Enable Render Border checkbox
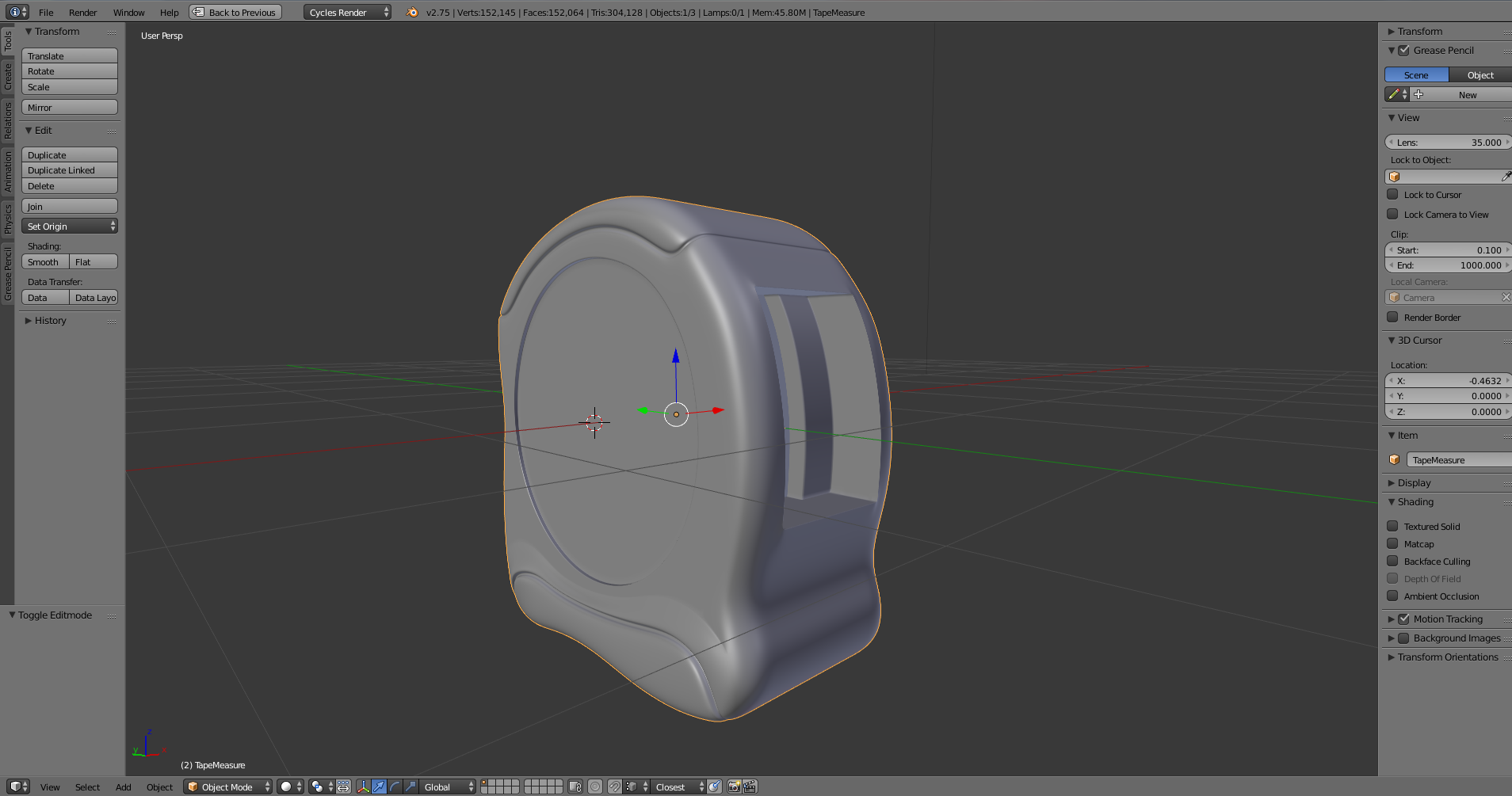Image resolution: width=1512 pixels, height=796 pixels. tap(1392, 317)
